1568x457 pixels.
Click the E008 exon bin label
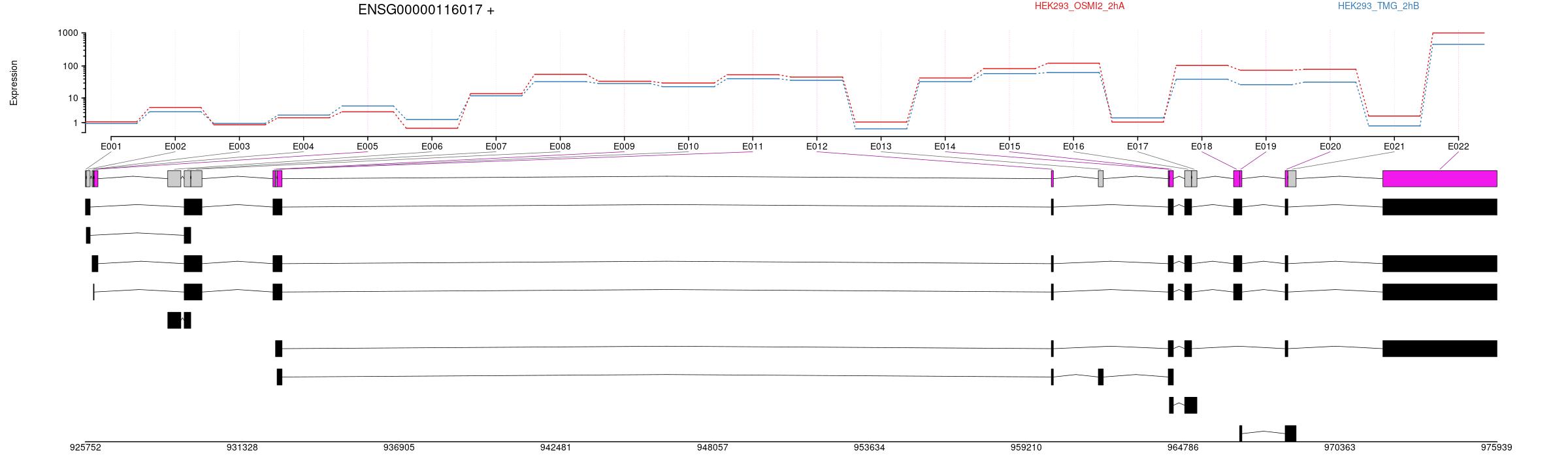tap(560, 146)
